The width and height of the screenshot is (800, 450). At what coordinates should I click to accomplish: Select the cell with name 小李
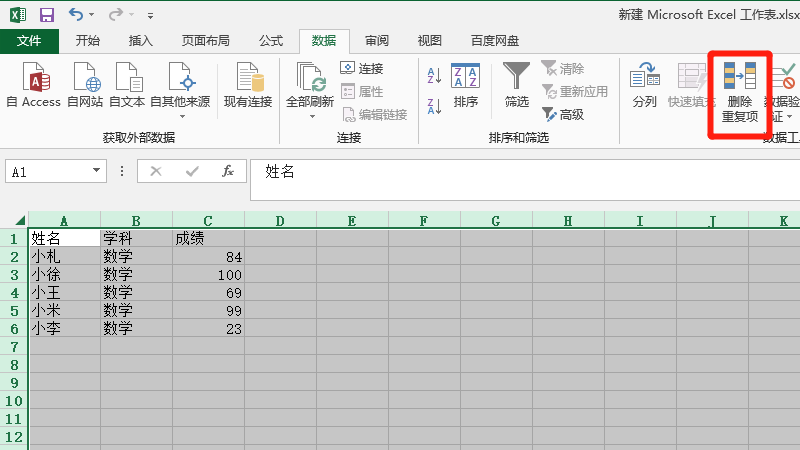point(64,328)
